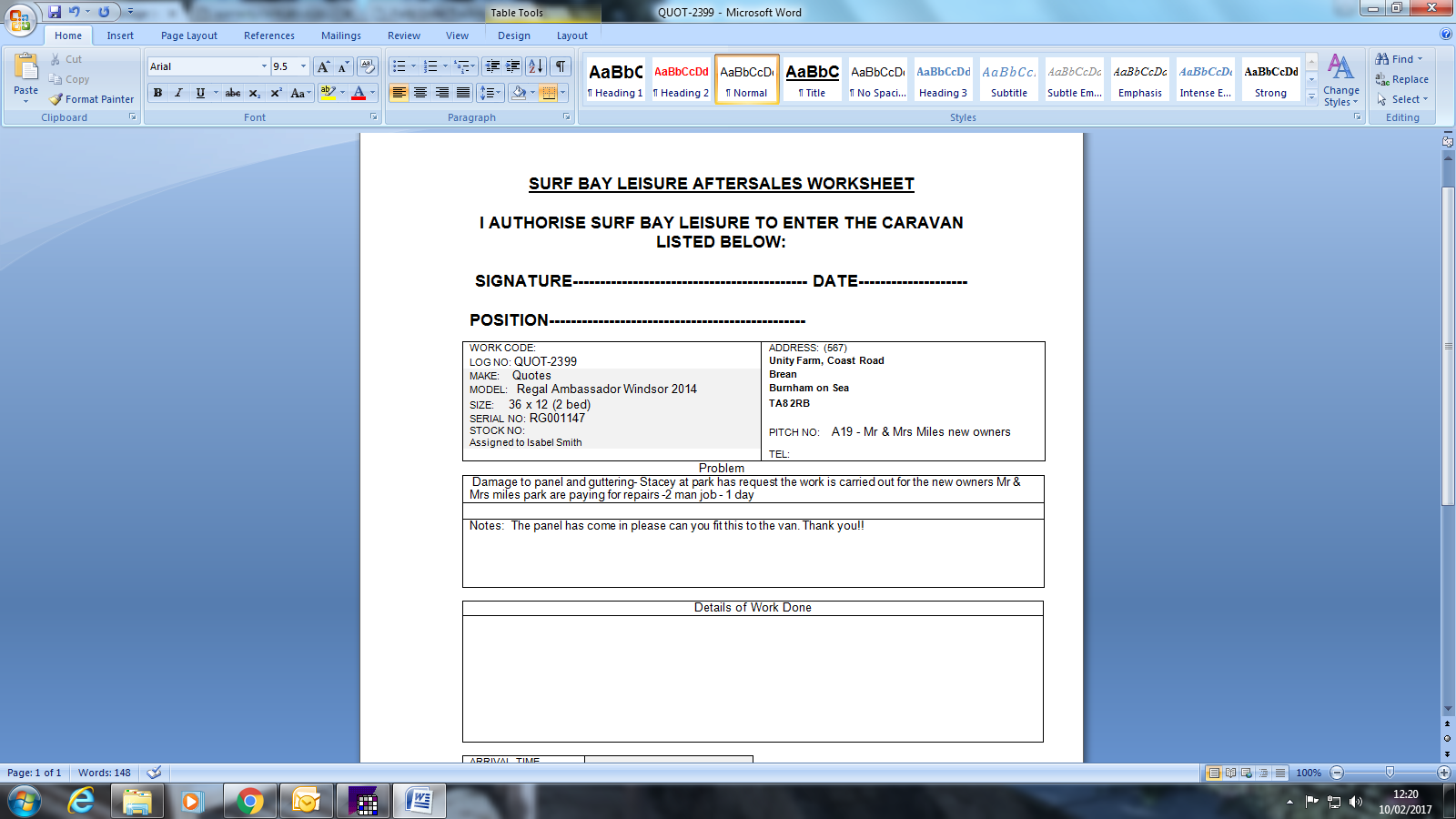Show or hide paragraph marks

tap(561, 66)
